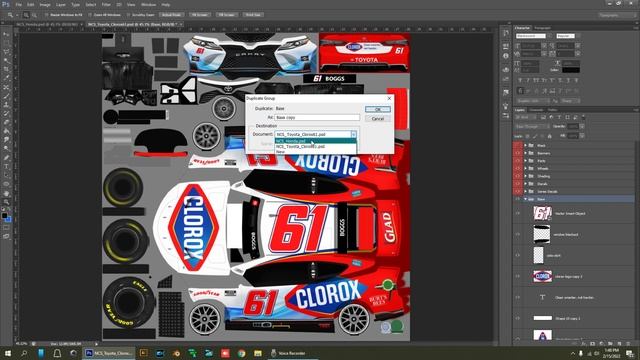Click the foreground color swatch
This screenshot has width=640, height=360.
tap(4, 216)
